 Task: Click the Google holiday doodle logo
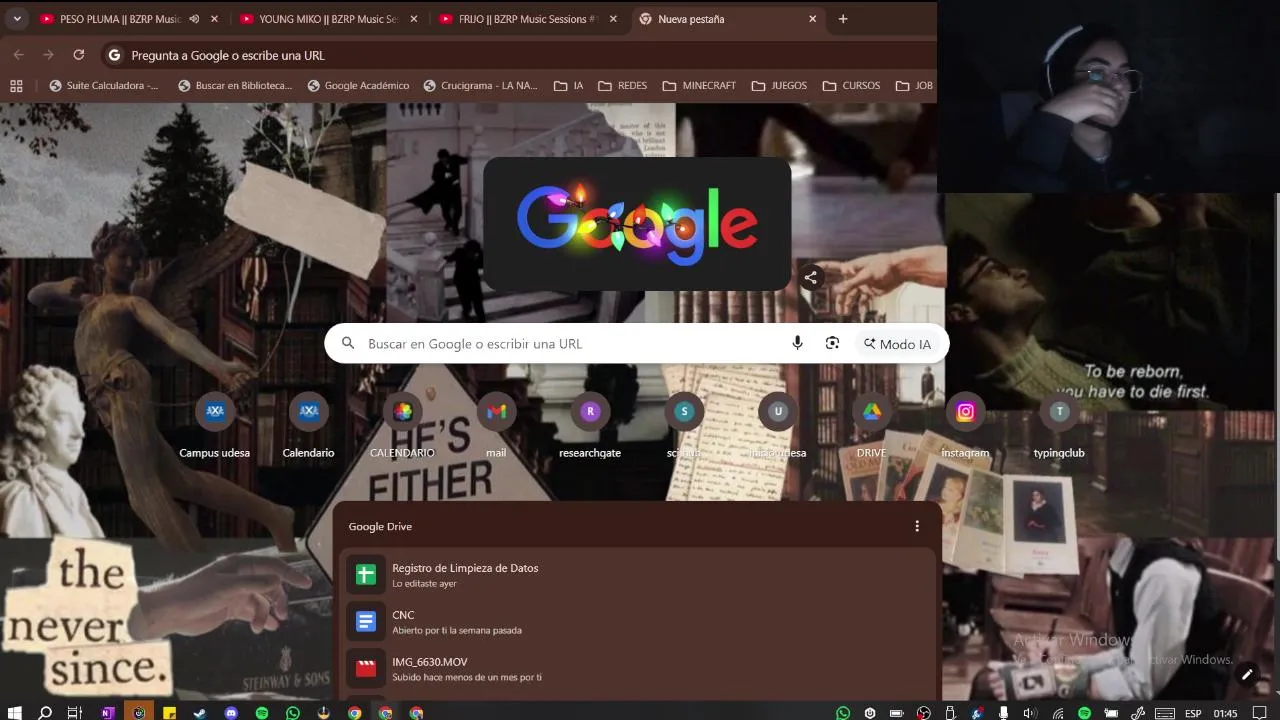pyautogui.click(x=637, y=224)
